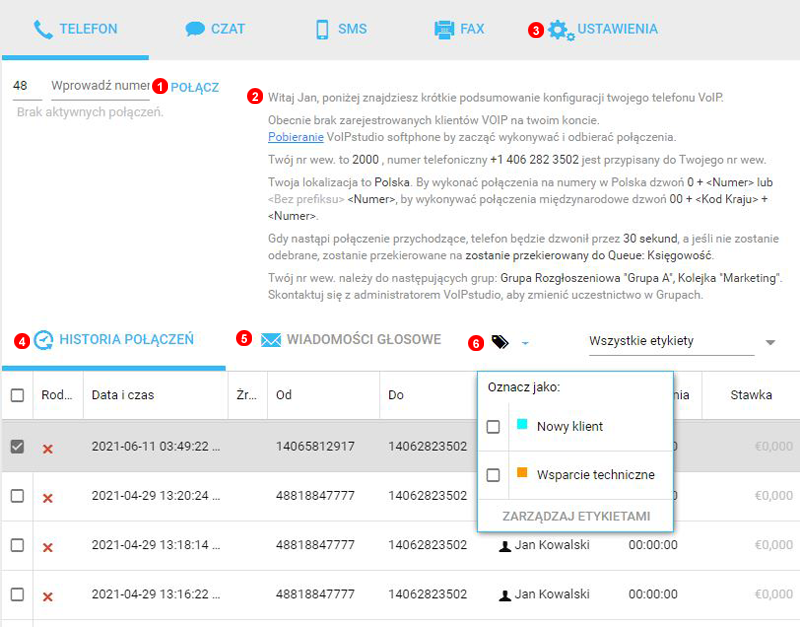Click the label tag icon

click(500, 342)
